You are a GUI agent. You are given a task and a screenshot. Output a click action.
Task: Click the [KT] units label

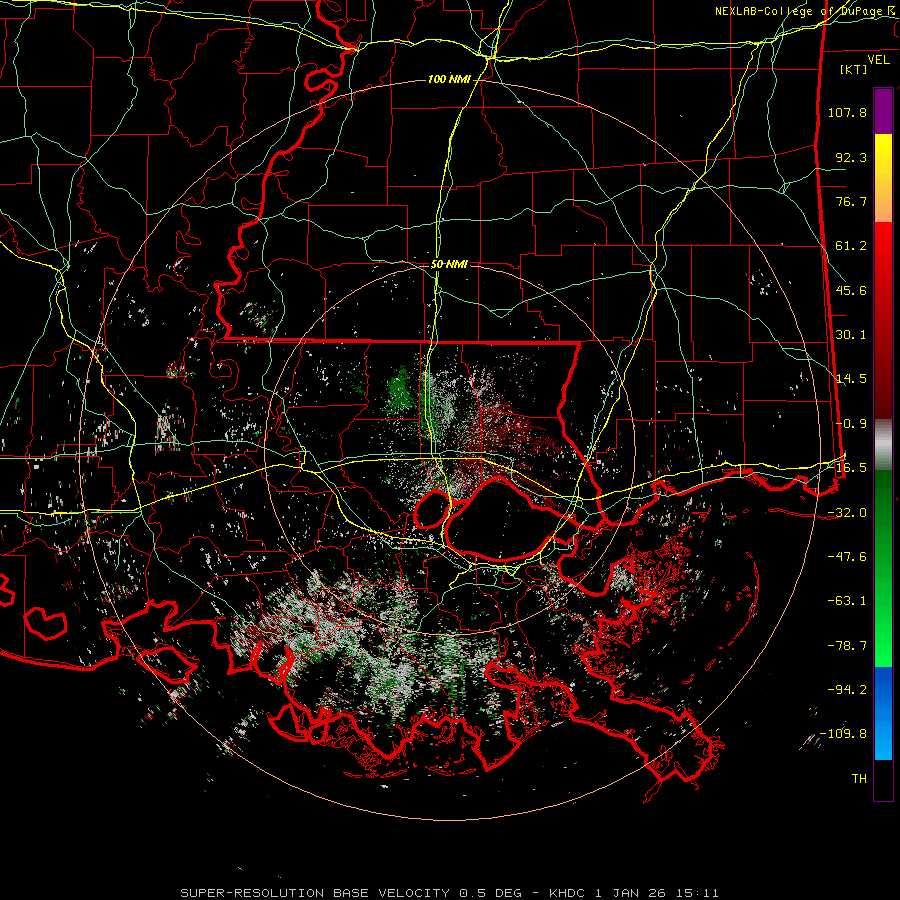click(854, 69)
